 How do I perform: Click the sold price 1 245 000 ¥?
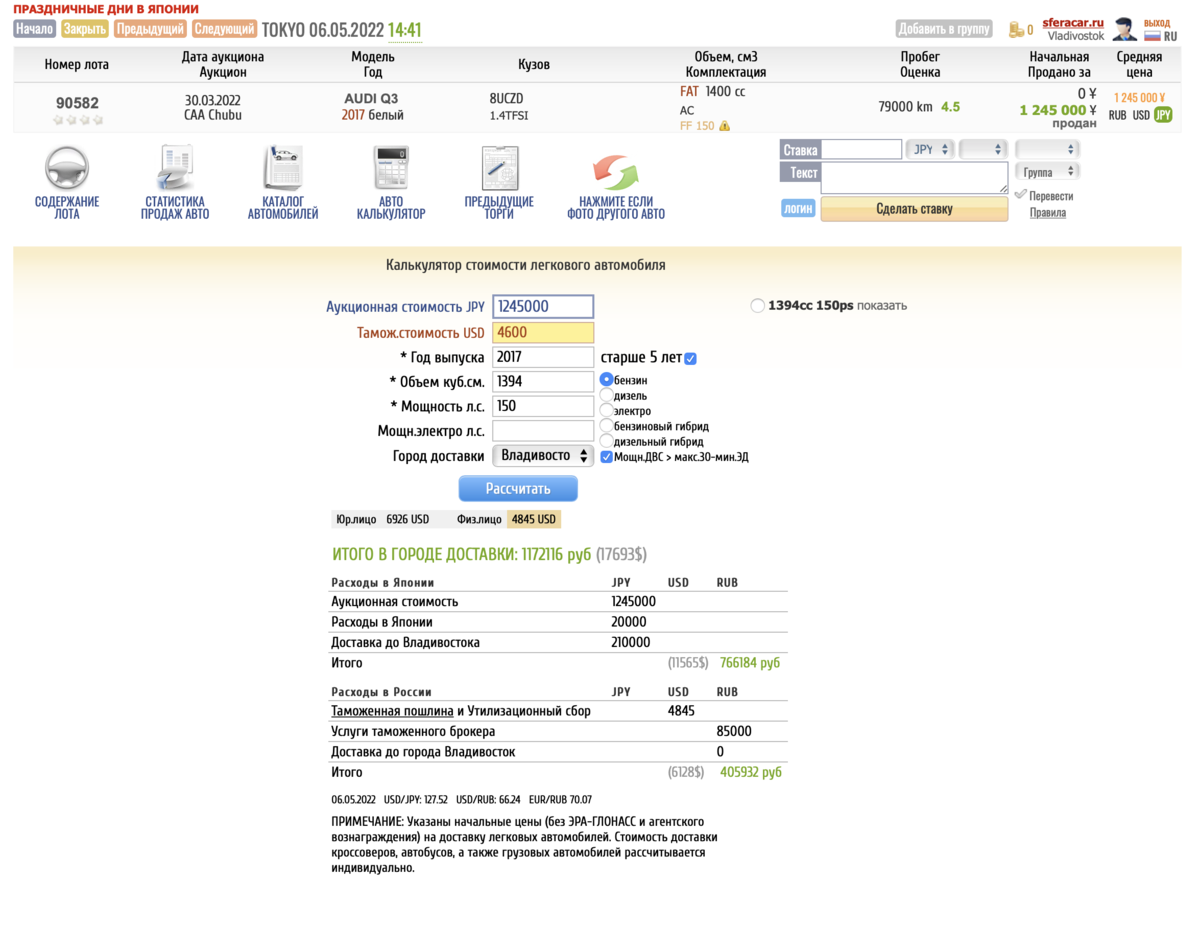1058,110
